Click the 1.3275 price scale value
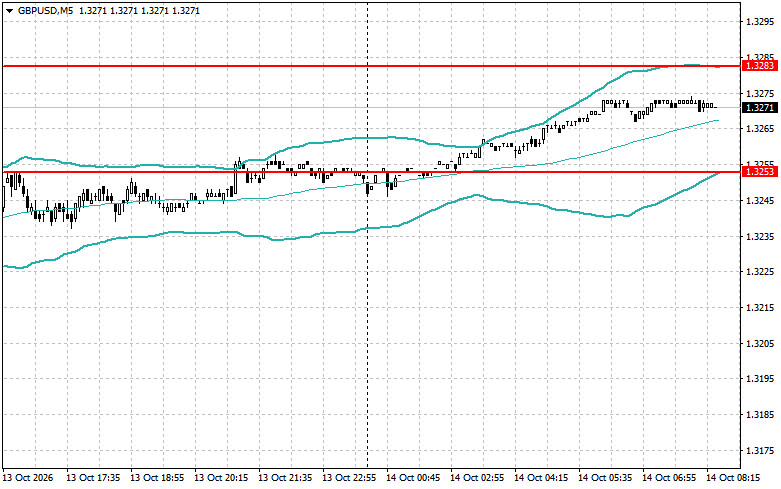 (x=760, y=93)
